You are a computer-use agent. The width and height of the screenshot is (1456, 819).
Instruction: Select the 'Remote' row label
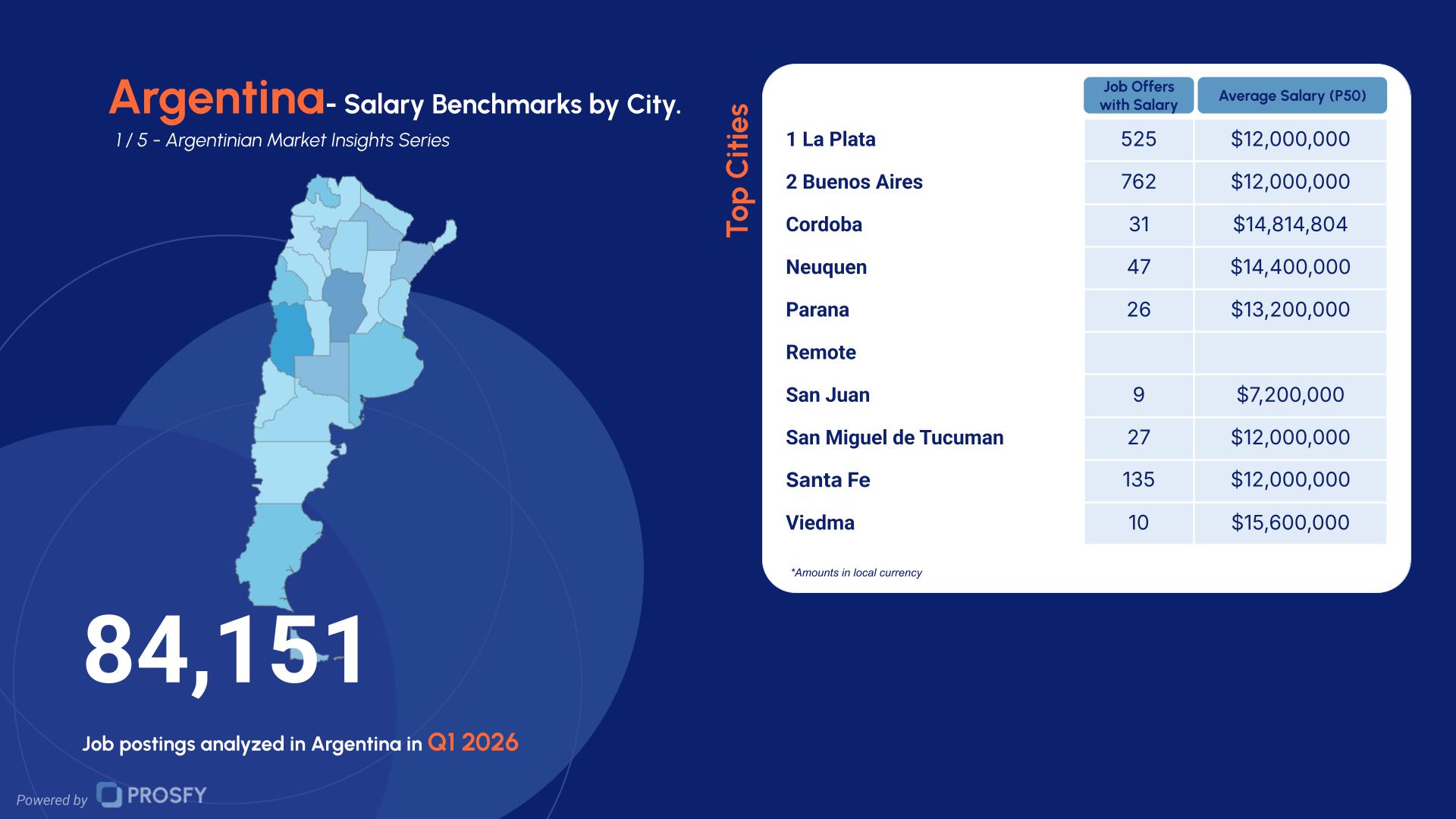[x=821, y=353]
